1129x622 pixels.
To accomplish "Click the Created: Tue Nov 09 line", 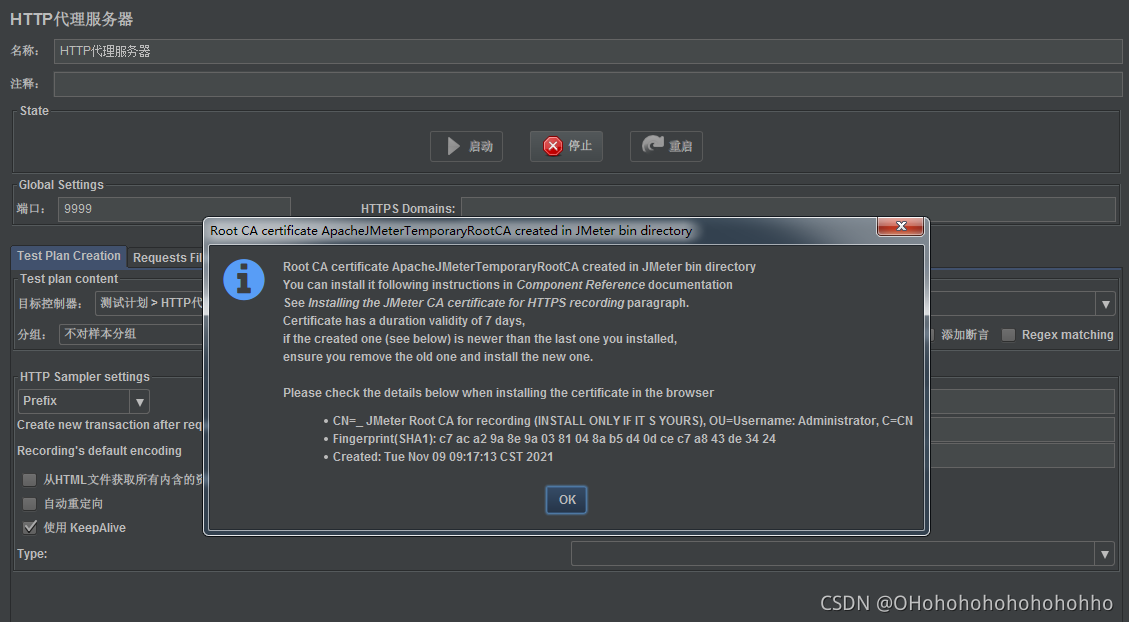I will point(443,456).
